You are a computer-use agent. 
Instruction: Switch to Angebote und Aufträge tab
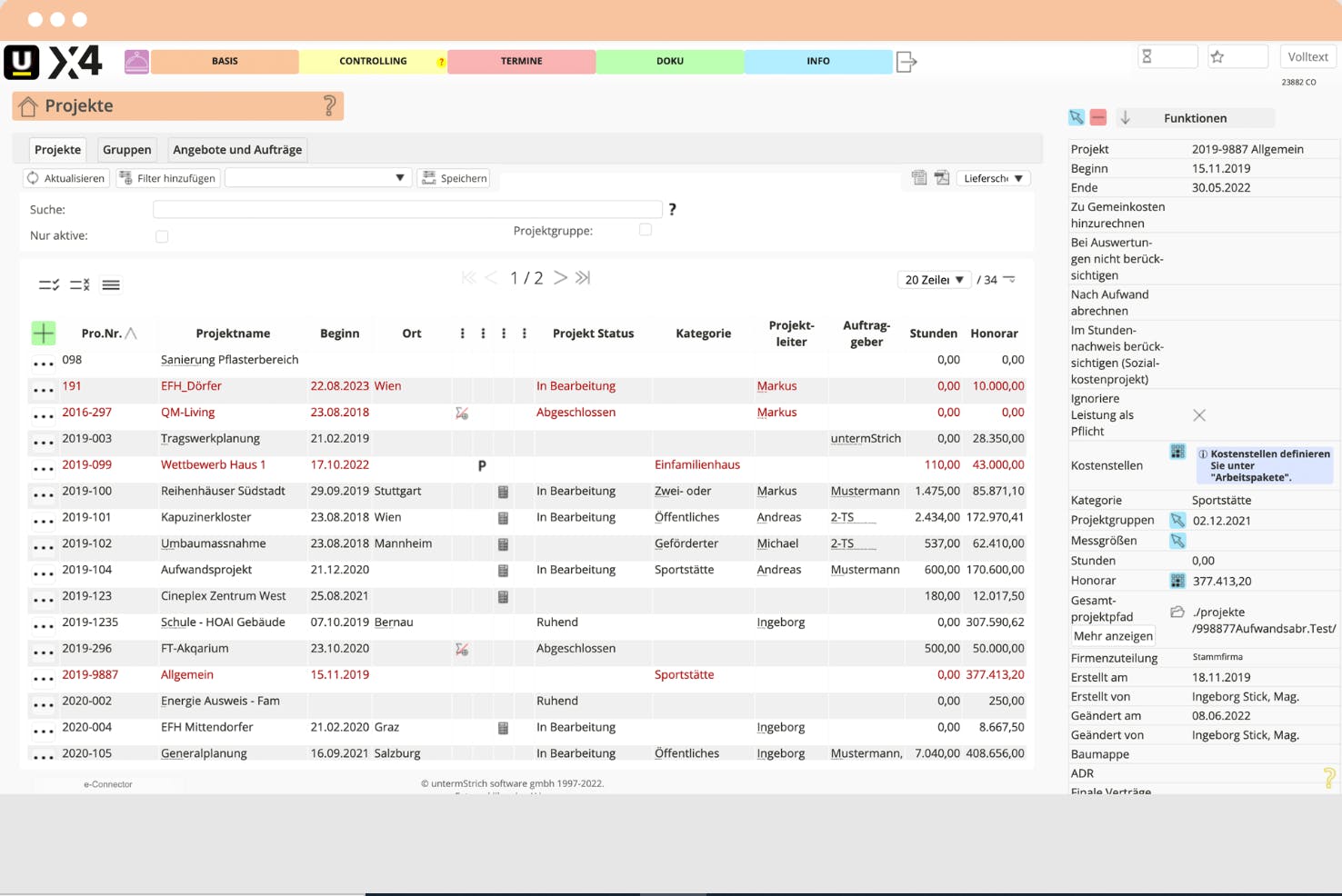click(x=237, y=150)
